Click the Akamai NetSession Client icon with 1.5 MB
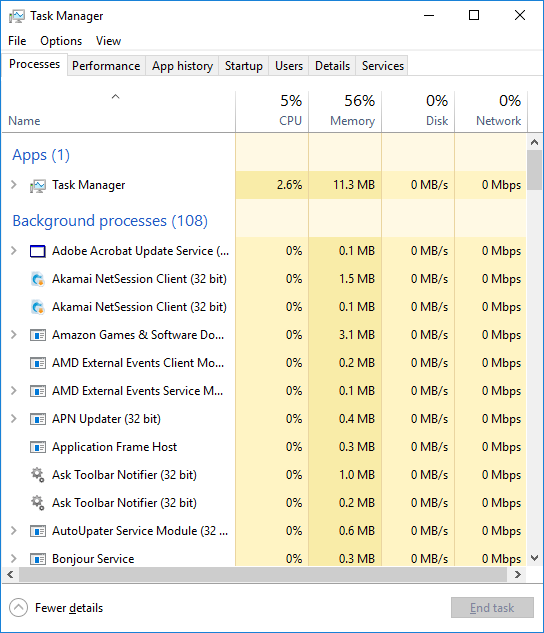This screenshot has width=544, height=633. [38, 279]
